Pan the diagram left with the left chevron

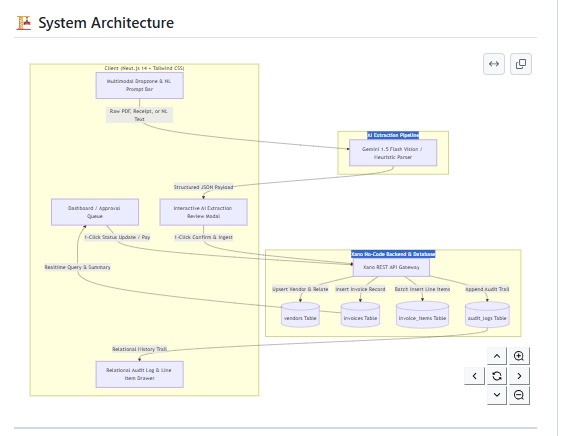(475, 376)
